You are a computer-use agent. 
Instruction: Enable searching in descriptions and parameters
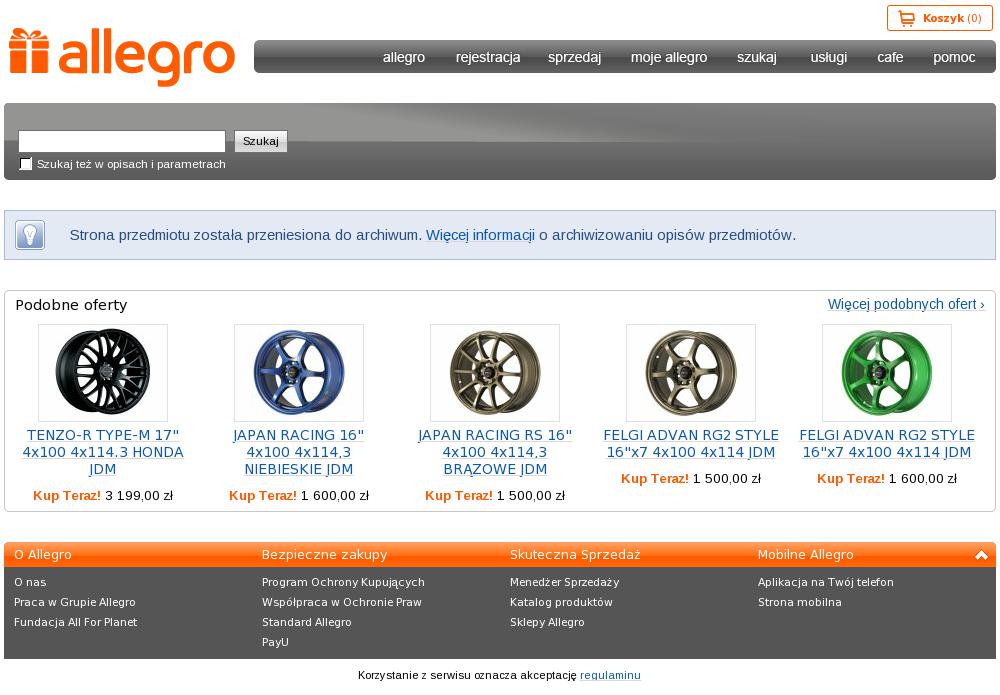[x=26, y=164]
